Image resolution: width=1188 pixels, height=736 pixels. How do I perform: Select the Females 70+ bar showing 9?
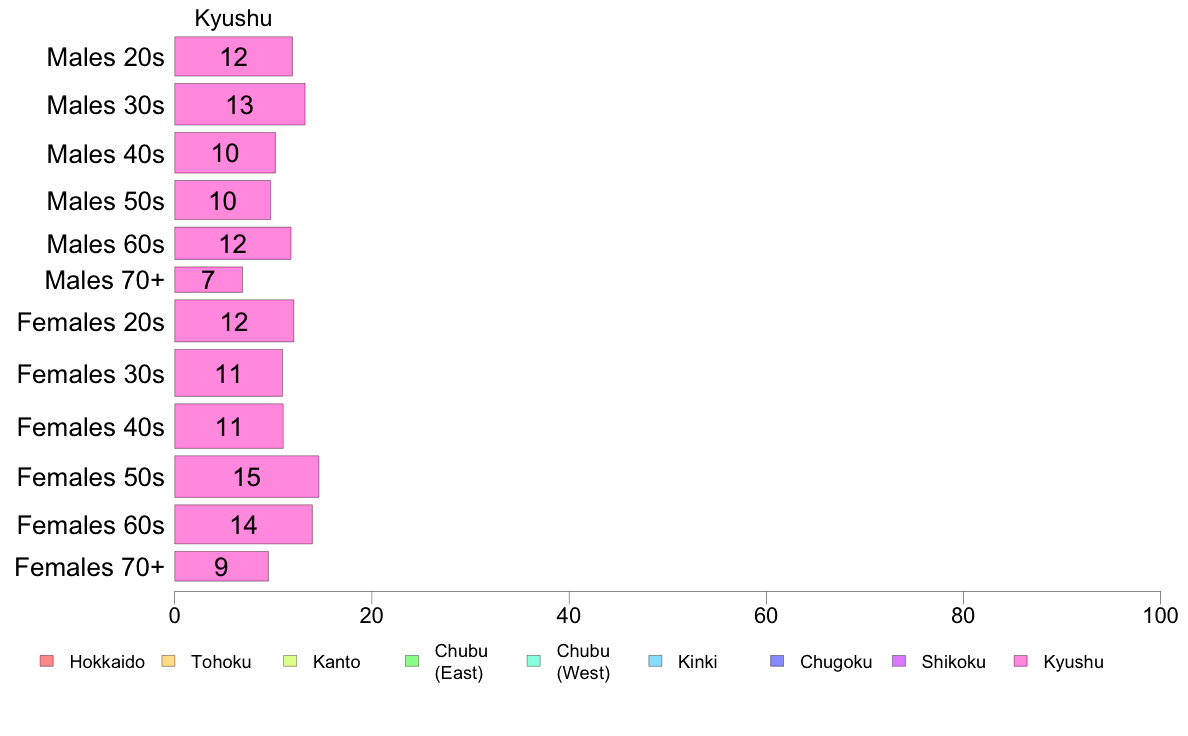pos(221,566)
